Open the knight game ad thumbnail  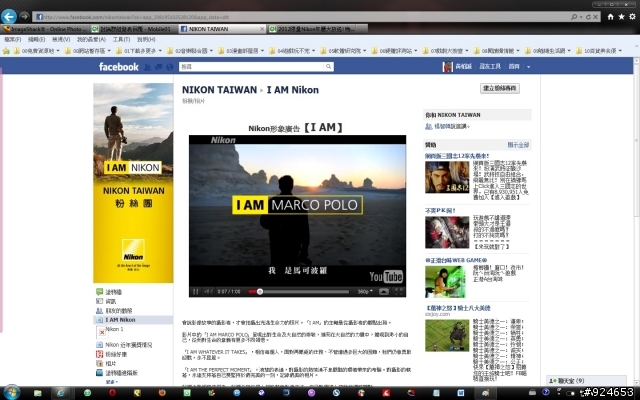point(447,336)
